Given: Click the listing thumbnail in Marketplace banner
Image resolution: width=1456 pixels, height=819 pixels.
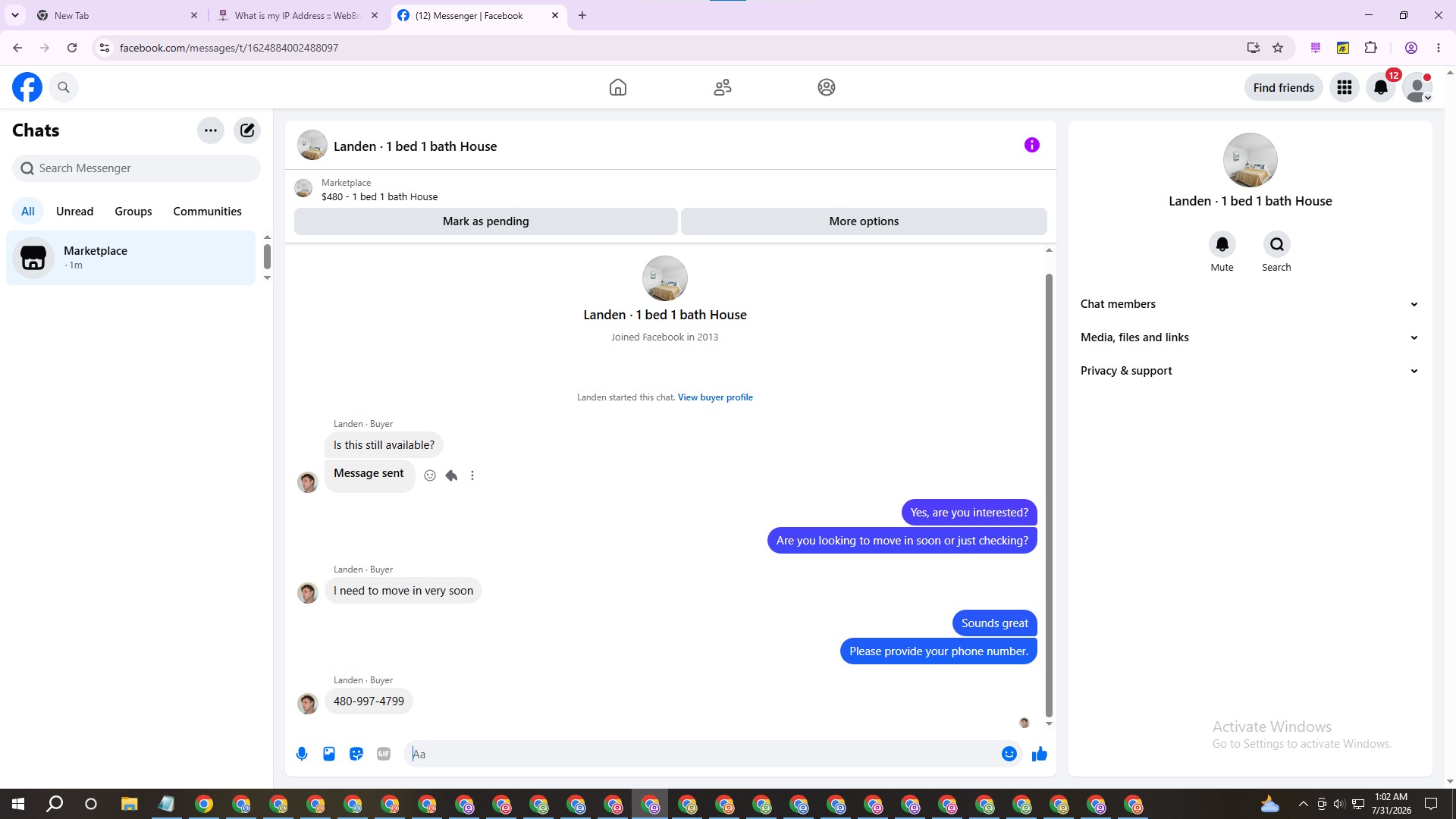Looking at the screenshot, I should [x=303, y=189].
